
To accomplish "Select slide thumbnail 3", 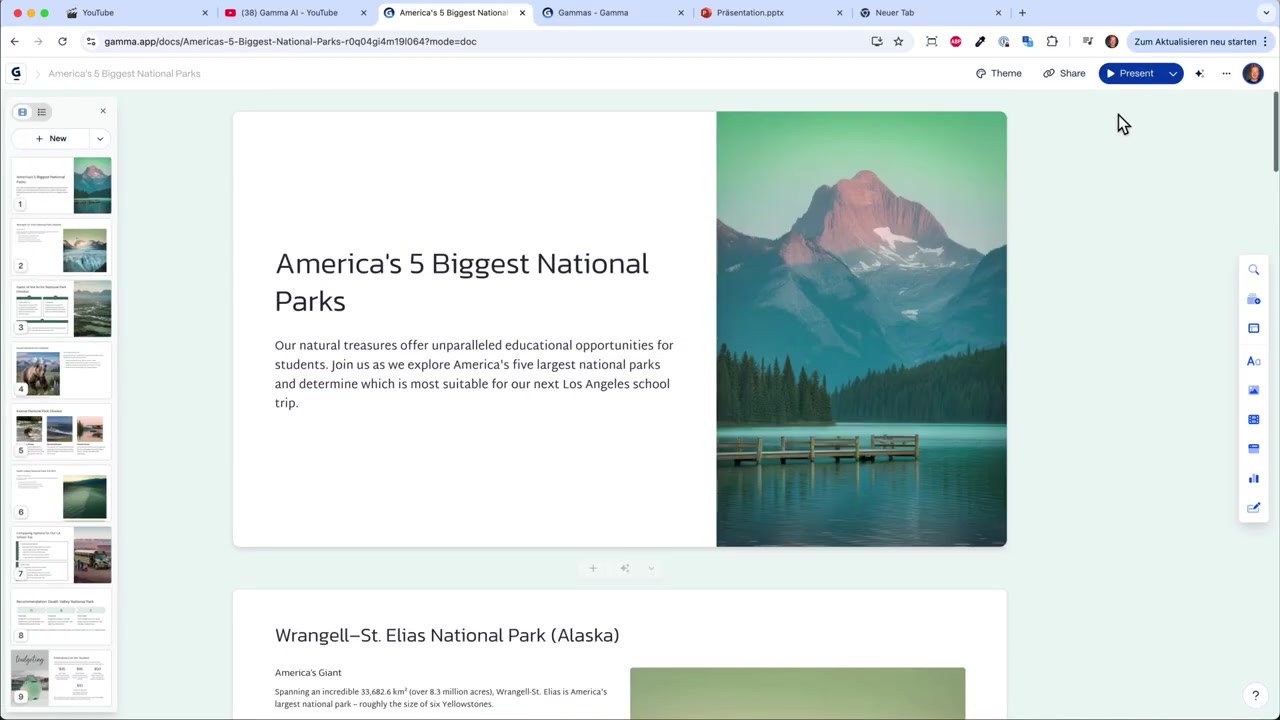I will click(x=63, y=308).
